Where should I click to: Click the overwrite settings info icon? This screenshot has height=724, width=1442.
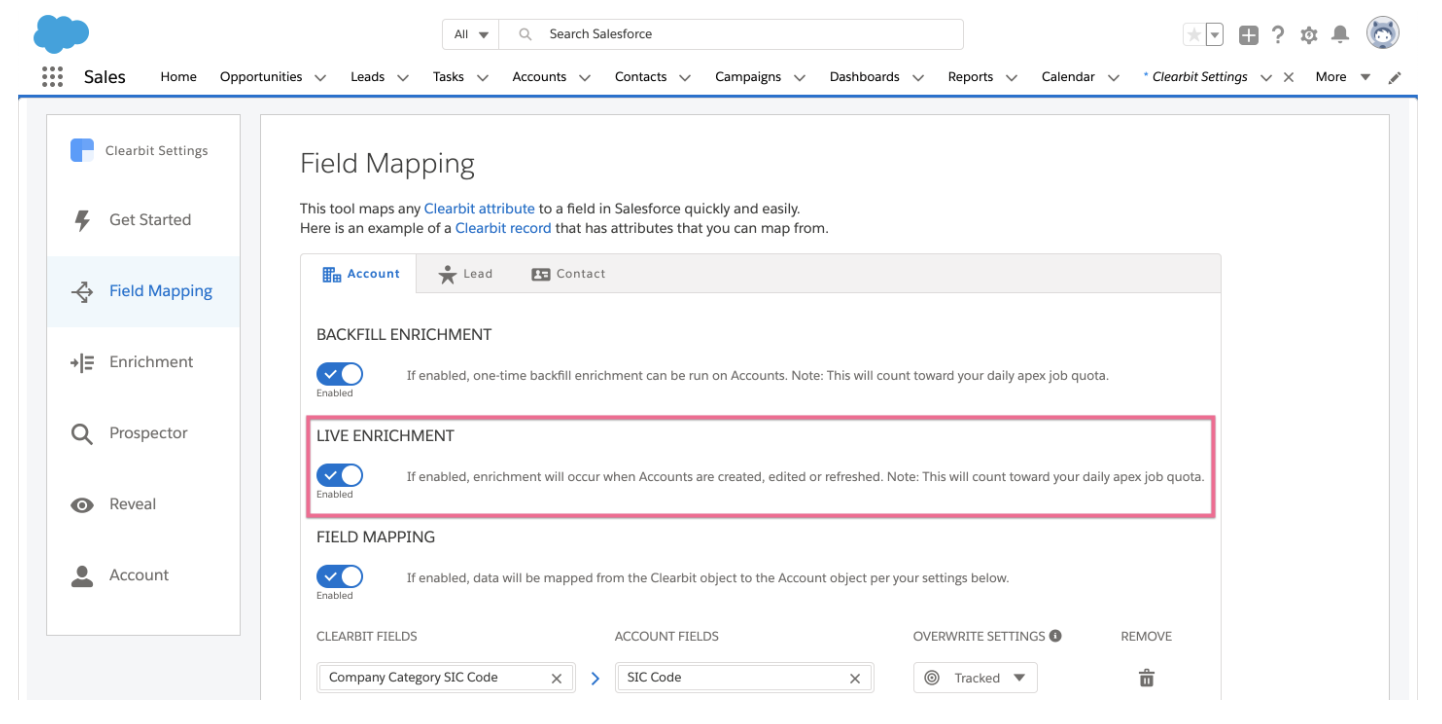point(1056,636)
